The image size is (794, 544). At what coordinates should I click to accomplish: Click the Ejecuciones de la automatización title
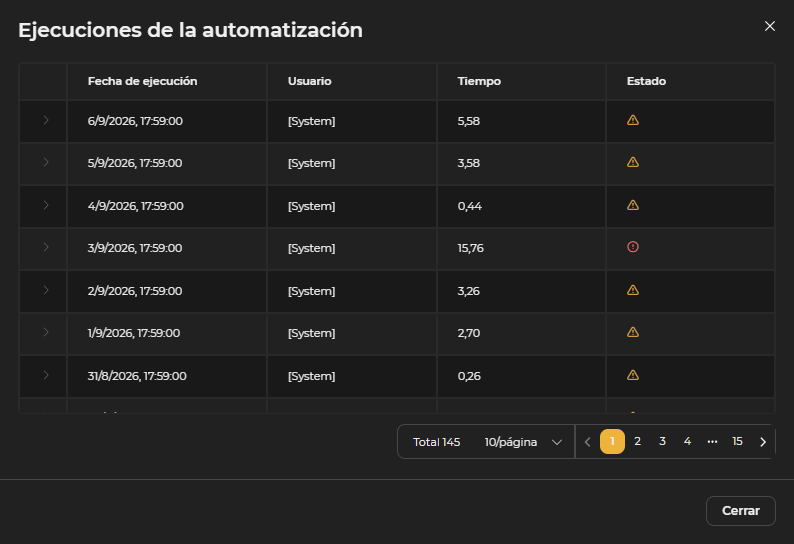coord(190,30)
